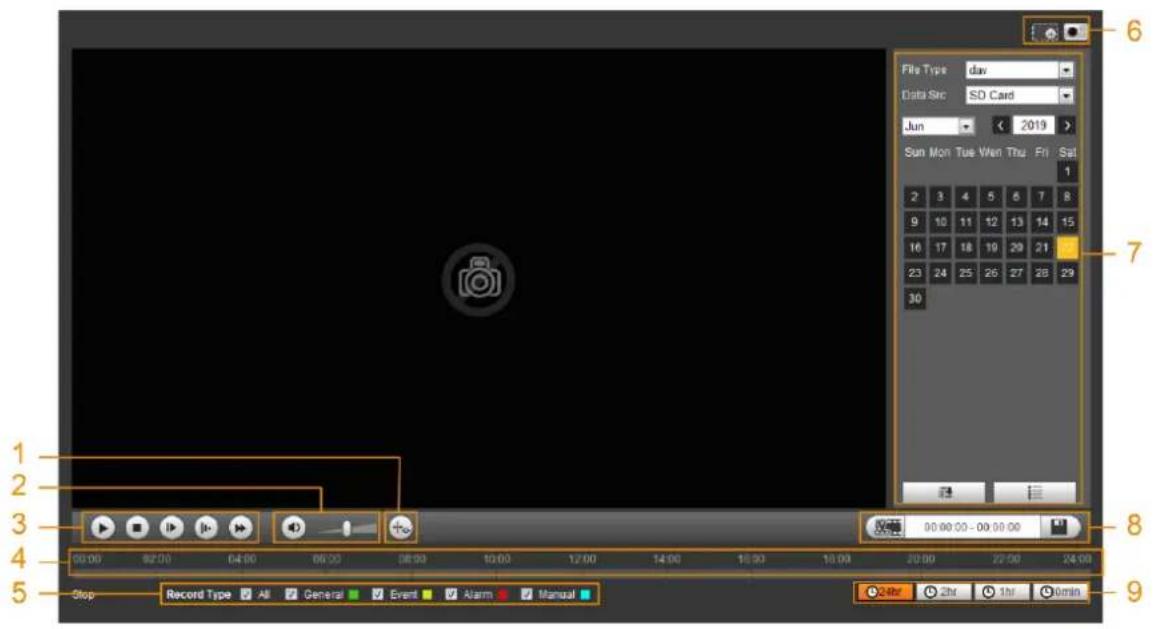Start playback with the Play button
Screen dimensions: 1156x629
[x=102, y=528]
